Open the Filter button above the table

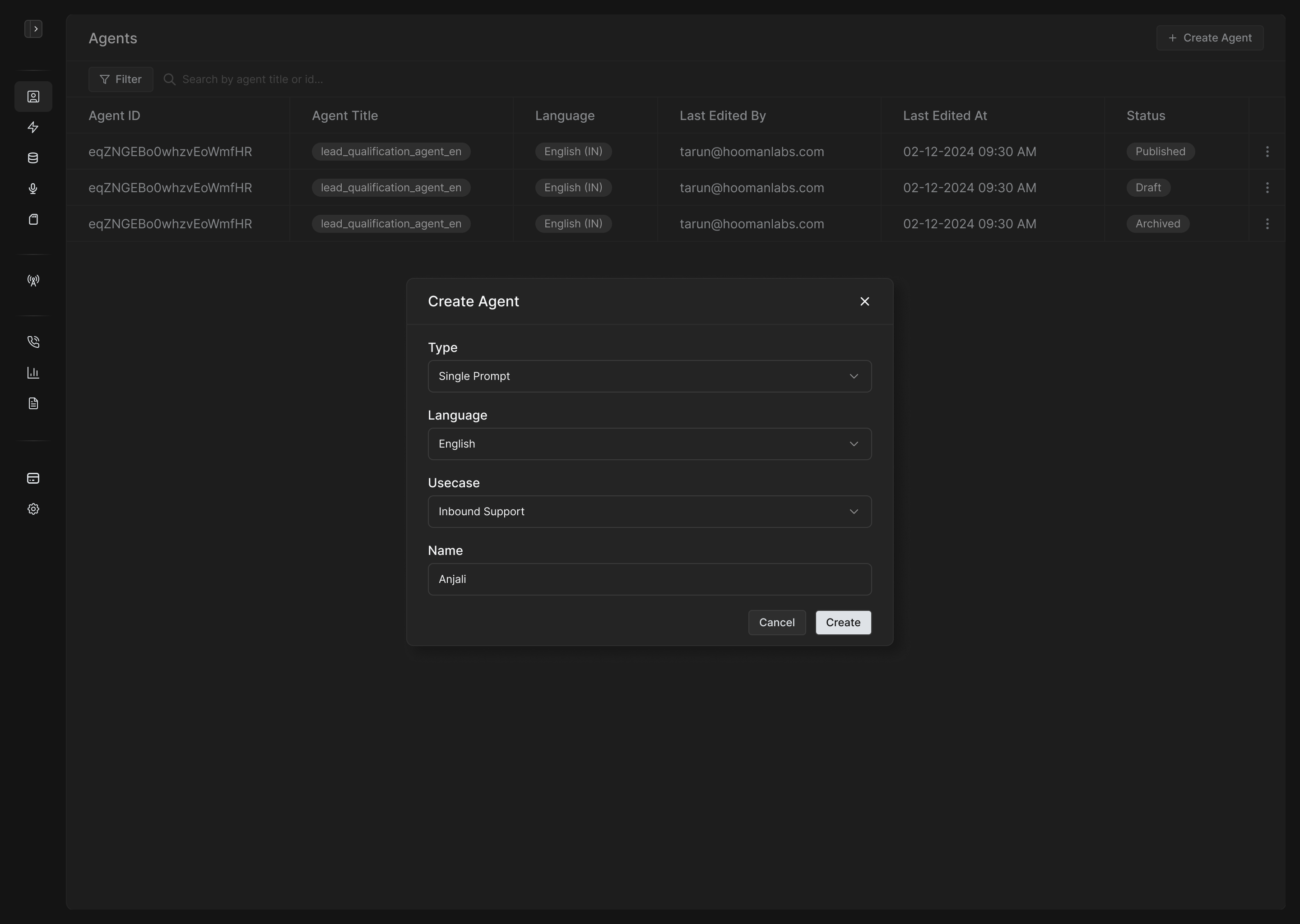(x=121, y=79)
